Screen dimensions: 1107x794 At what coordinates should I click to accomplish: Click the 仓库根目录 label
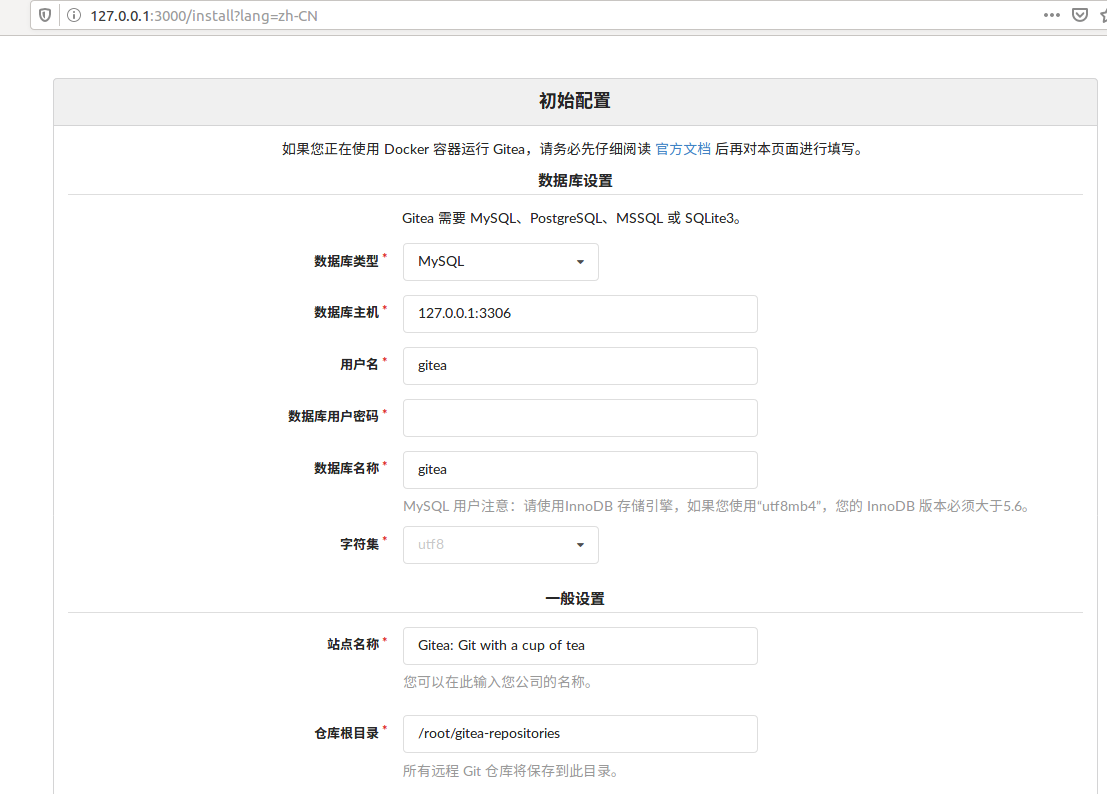pos(347,733)
